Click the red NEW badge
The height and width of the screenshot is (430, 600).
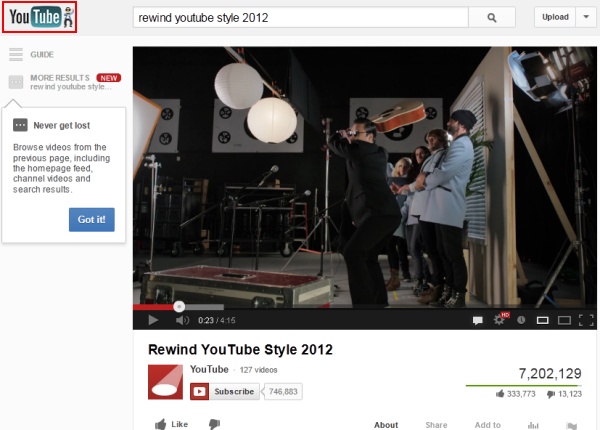coord(109,78)
